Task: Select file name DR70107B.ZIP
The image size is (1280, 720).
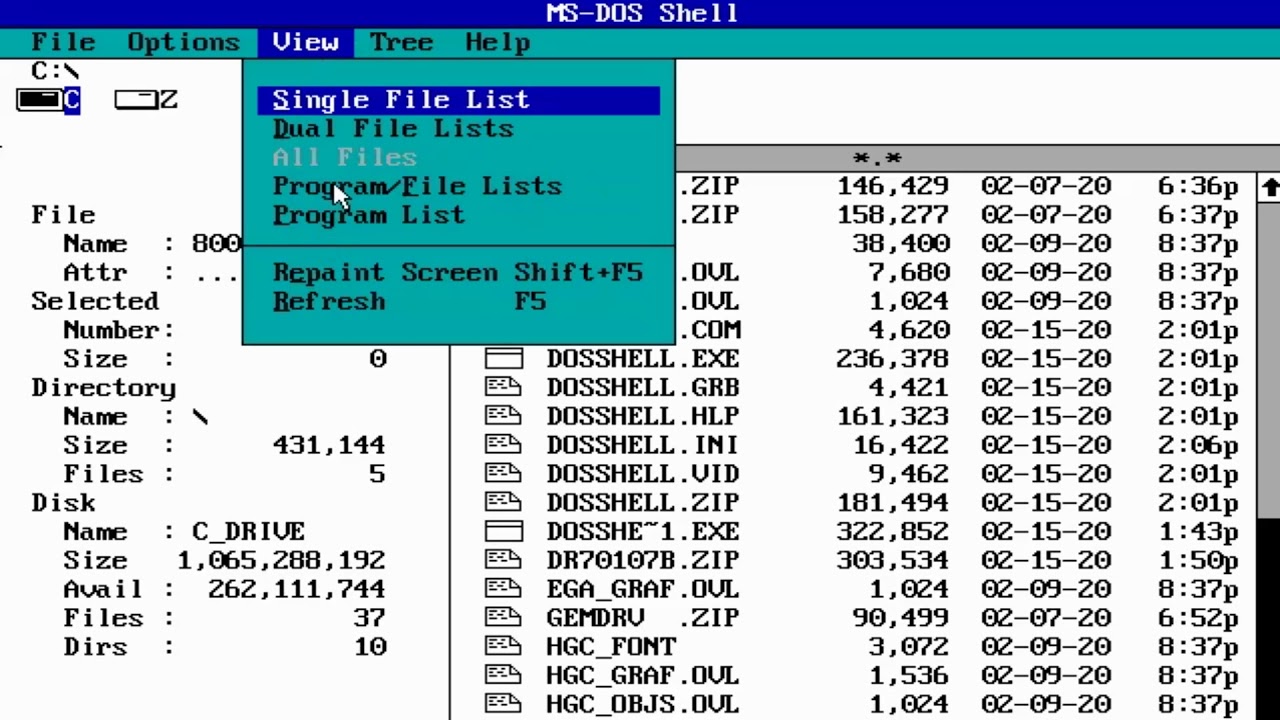Action: pos(643,561)
